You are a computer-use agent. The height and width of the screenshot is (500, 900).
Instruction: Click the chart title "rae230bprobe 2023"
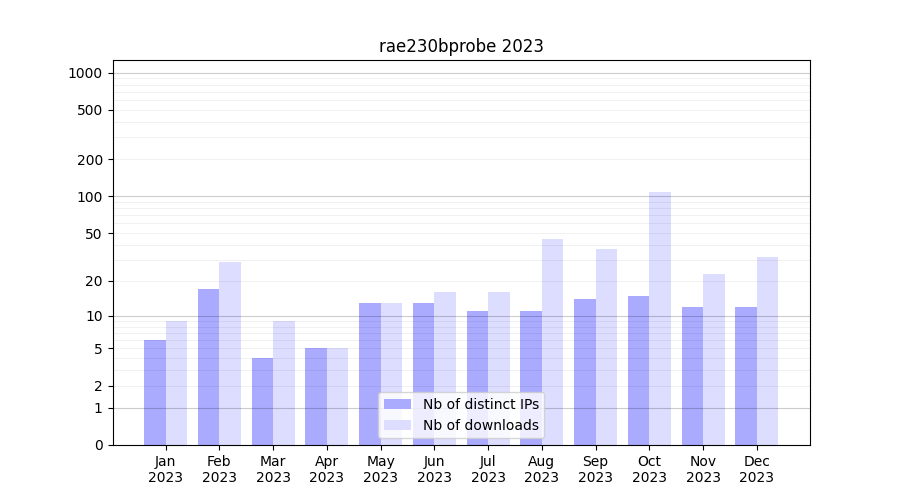click(x=461, y=46)
